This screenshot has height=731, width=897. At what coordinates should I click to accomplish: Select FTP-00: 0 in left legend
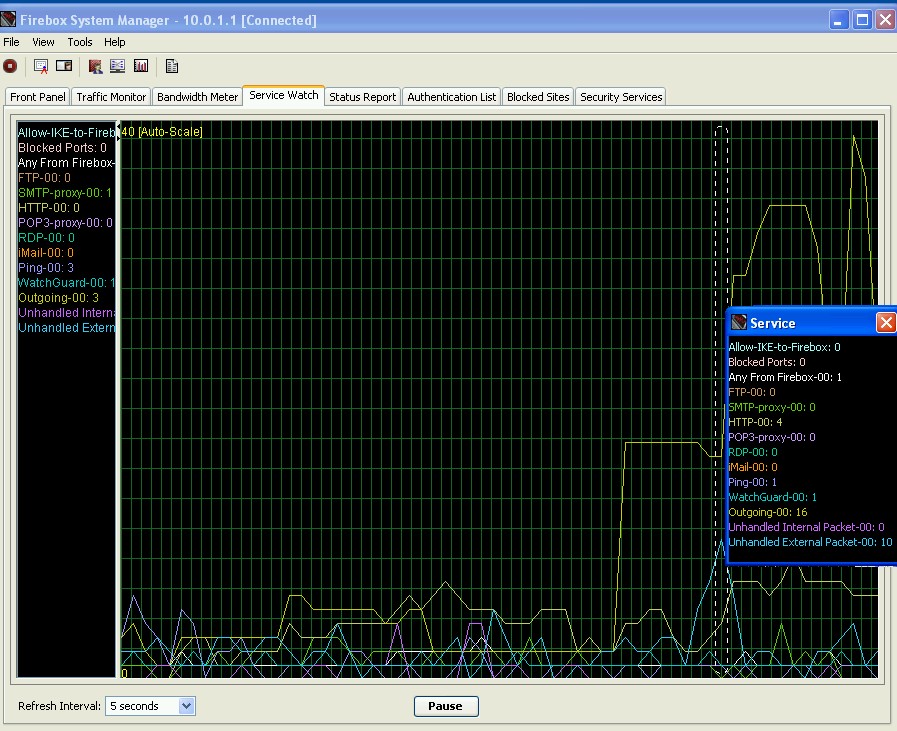(x=45, y=177)
